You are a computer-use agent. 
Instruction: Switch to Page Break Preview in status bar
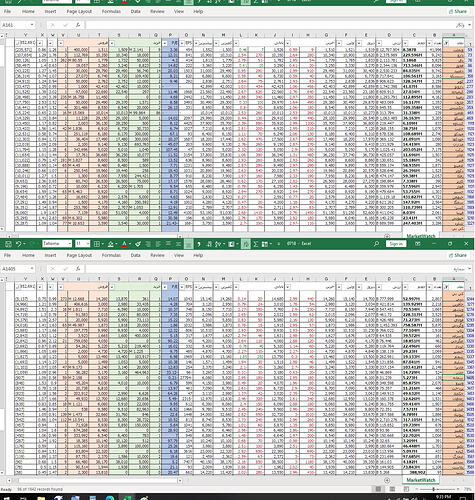coord(406,489)
